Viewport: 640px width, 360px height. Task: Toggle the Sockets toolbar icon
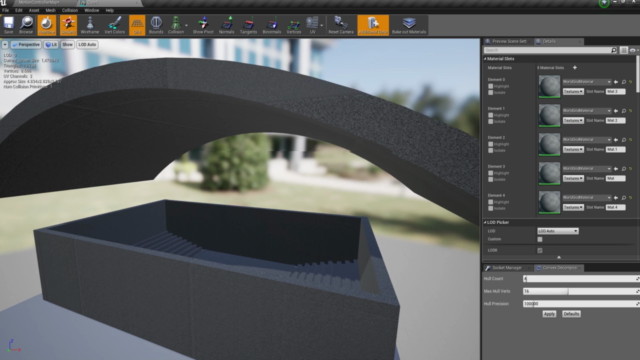pos(68,25)
